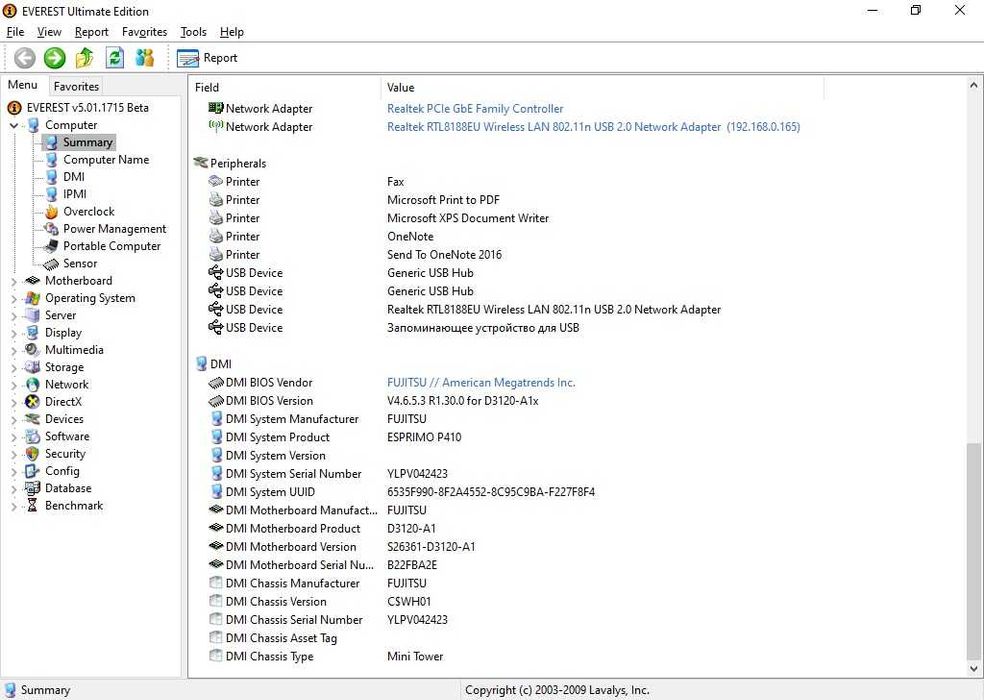Click the Security shield icon

click(33, 453)
